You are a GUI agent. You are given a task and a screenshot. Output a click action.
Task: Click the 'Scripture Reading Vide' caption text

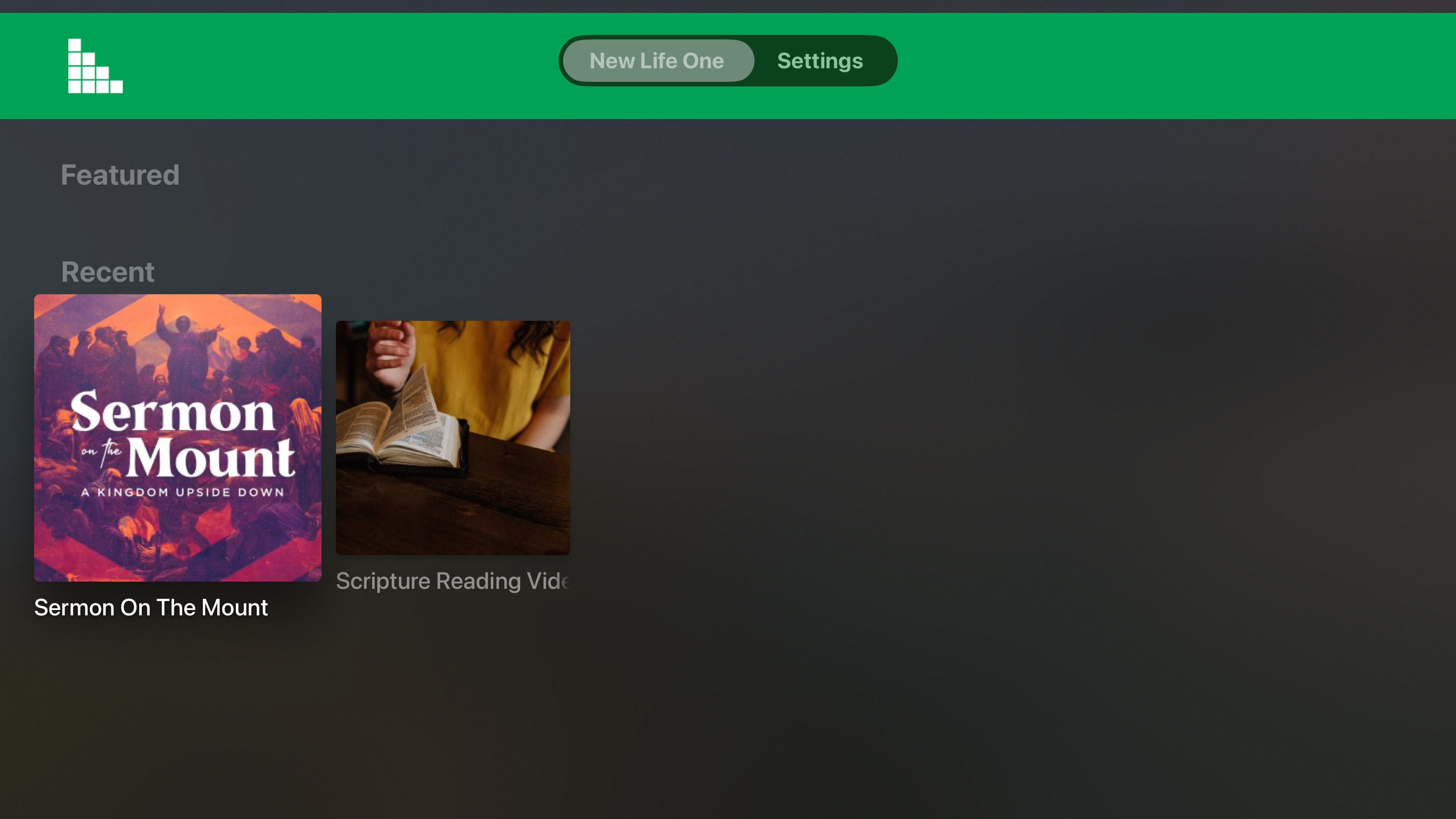click(x=452, y=581)
